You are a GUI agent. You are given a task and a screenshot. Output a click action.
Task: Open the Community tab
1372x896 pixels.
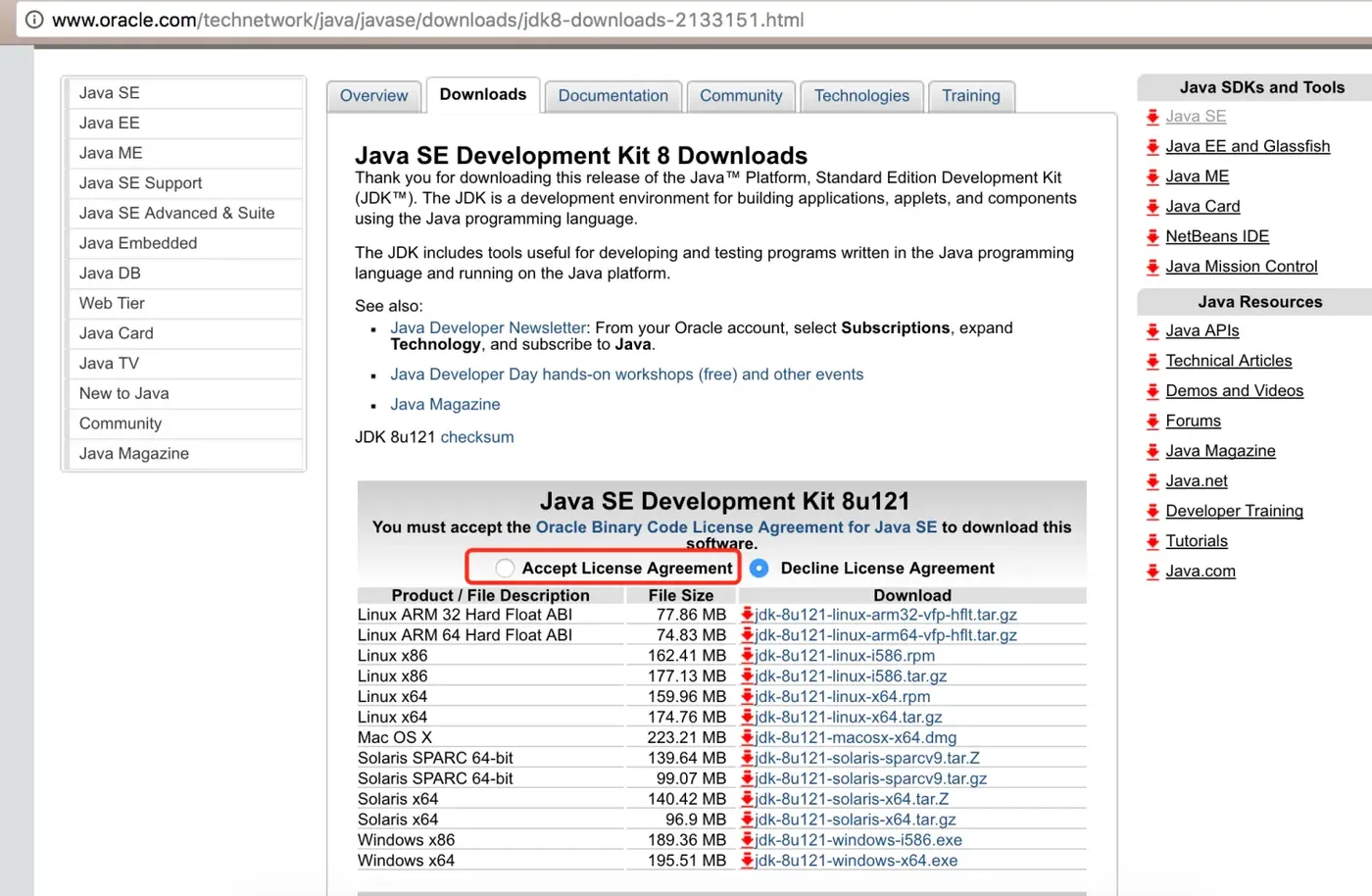[x=741, y=96]
